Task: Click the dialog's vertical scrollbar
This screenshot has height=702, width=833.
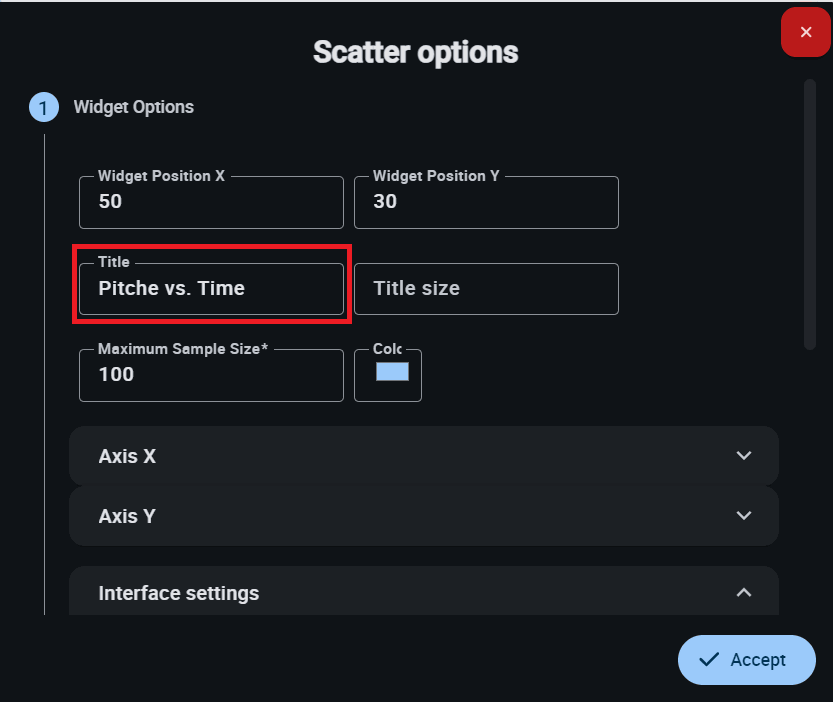Action: [x=810, y=214]
